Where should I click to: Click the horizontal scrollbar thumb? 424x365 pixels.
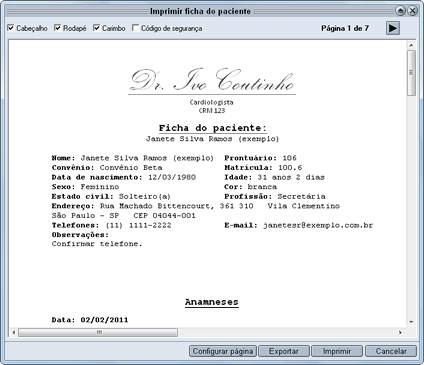(x=98, y=332)
